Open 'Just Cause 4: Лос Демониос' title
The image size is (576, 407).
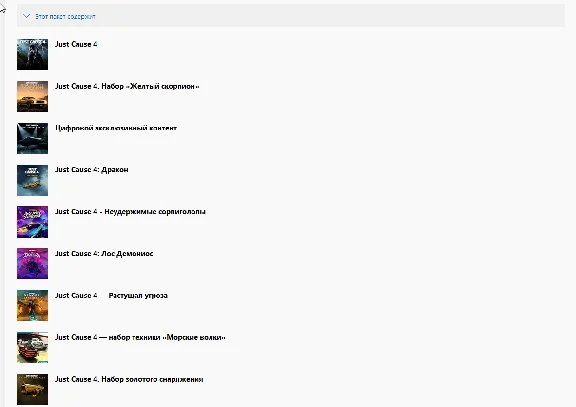104,253
